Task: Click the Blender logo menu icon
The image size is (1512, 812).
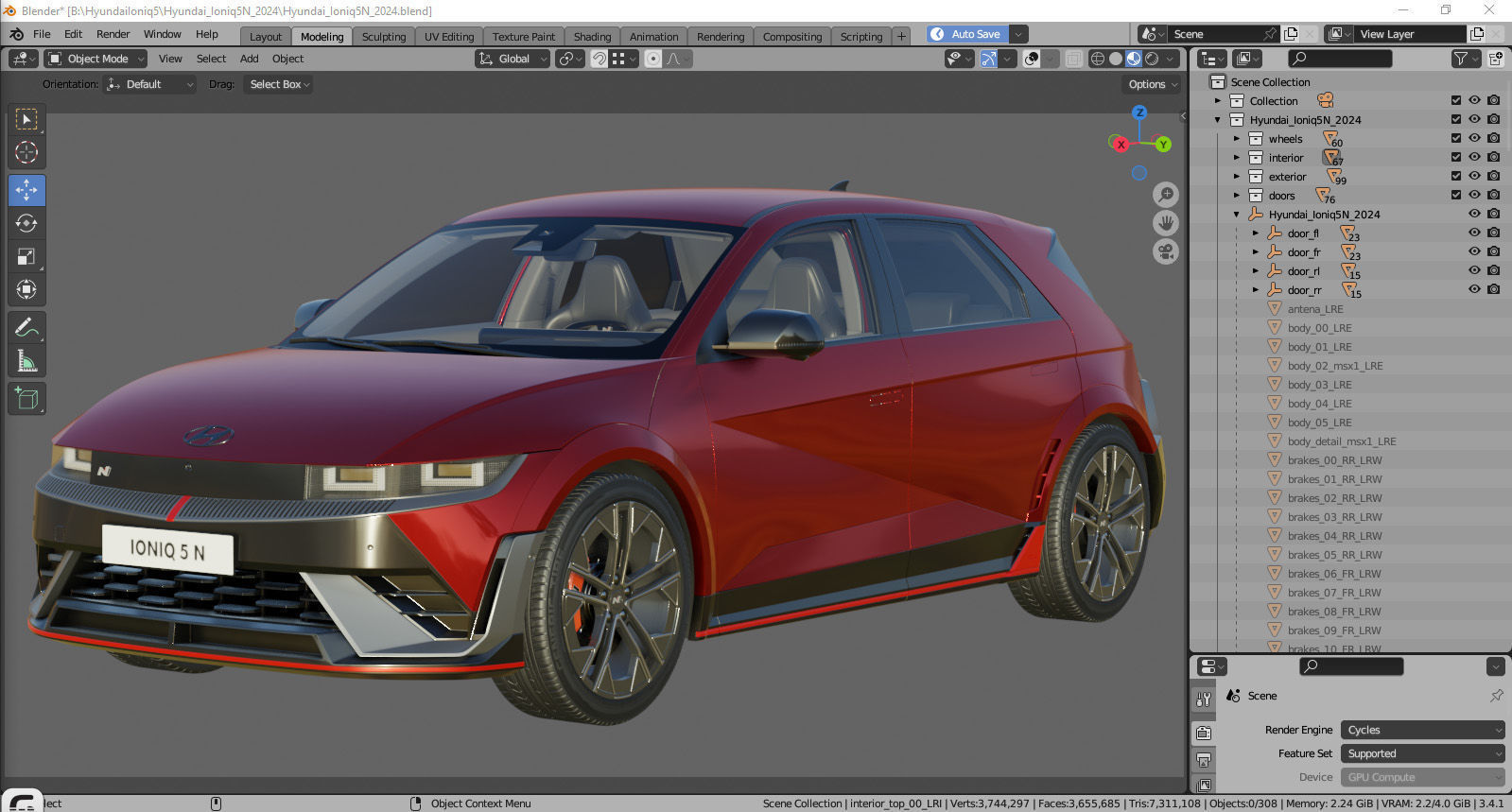Action: click(16, 34)
